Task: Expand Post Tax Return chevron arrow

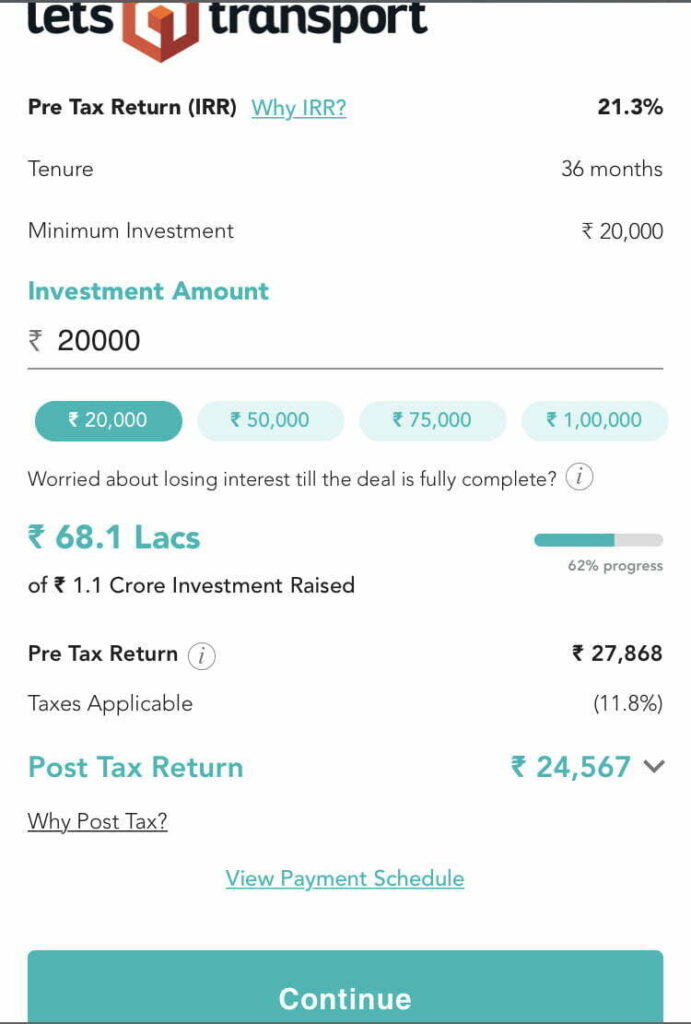Action: pos(654,767)
